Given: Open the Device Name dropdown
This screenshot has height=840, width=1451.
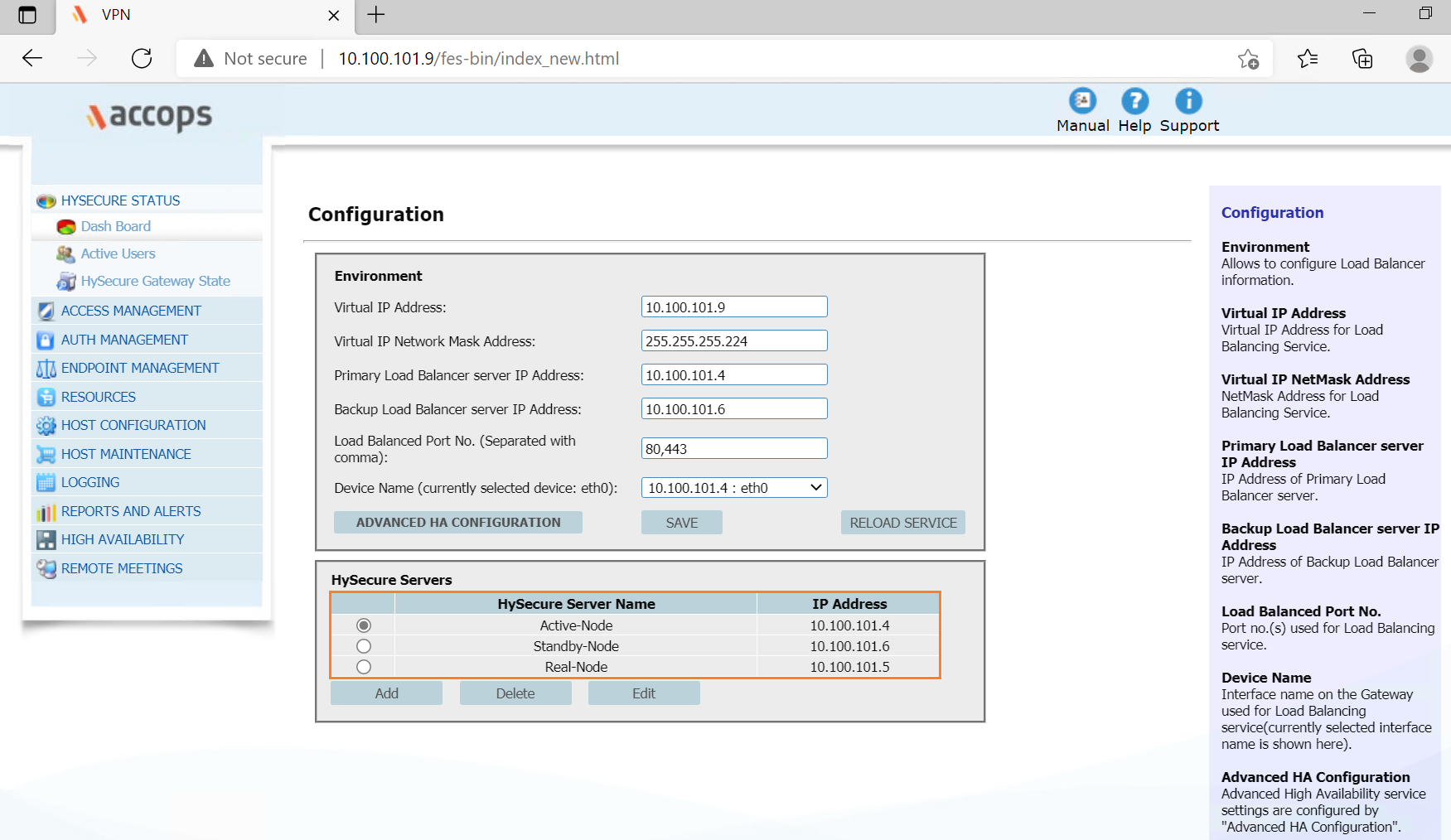Looking at the screenshot, I should [x=734, y=488].
